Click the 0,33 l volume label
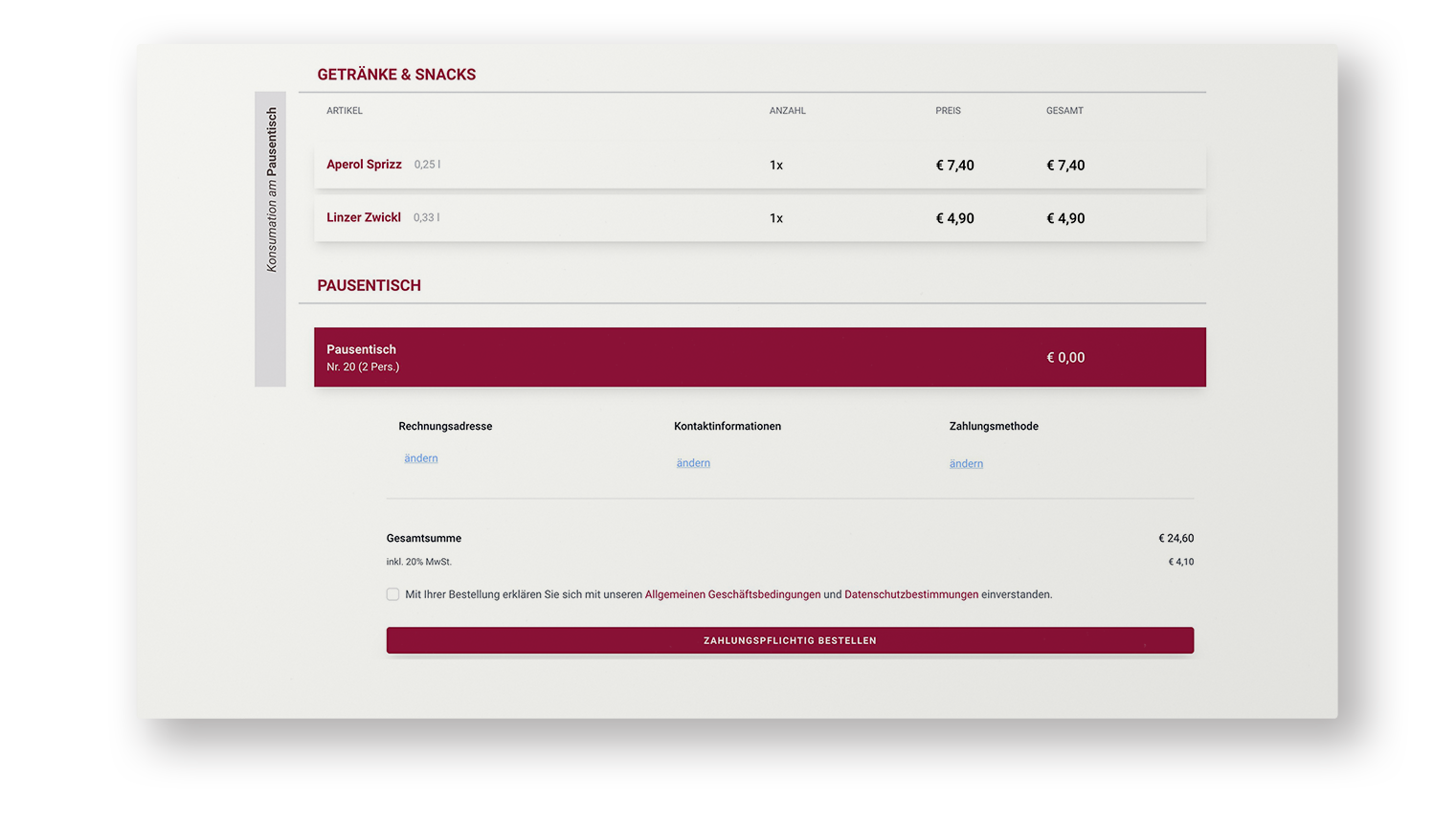This screenshot has height=824, width=1456. coord(426,217)
